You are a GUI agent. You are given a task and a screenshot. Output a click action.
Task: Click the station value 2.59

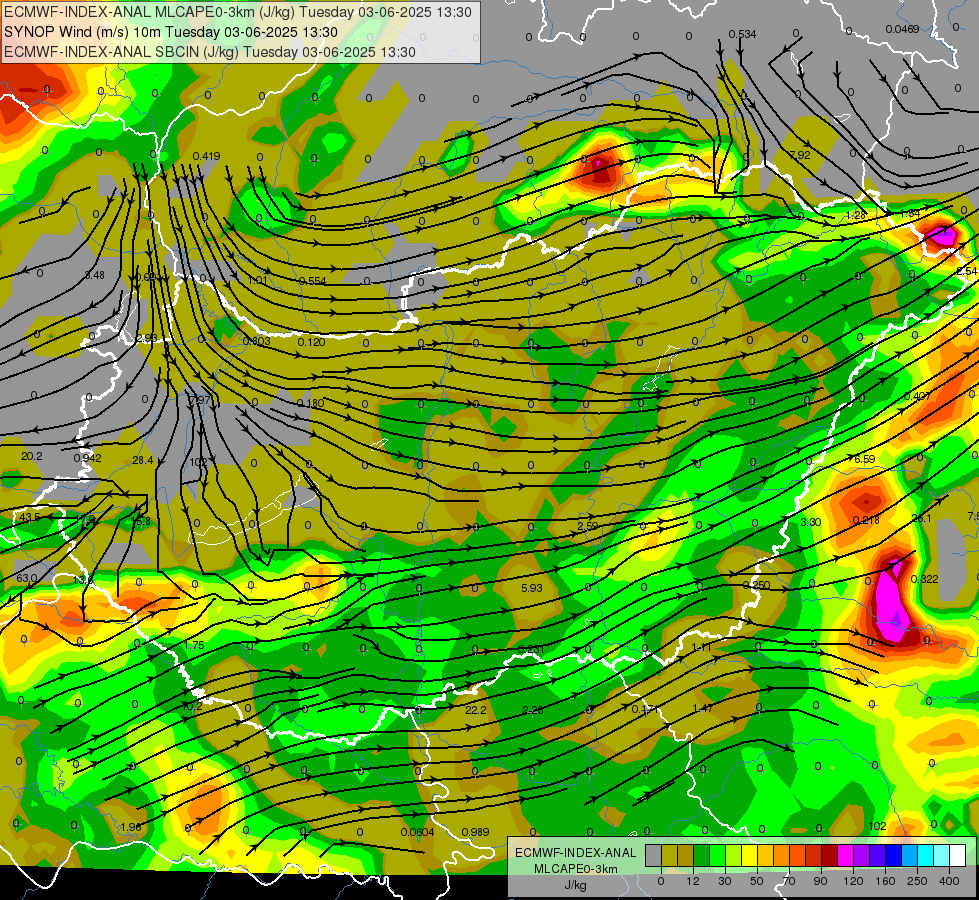(x=588, y=526)
